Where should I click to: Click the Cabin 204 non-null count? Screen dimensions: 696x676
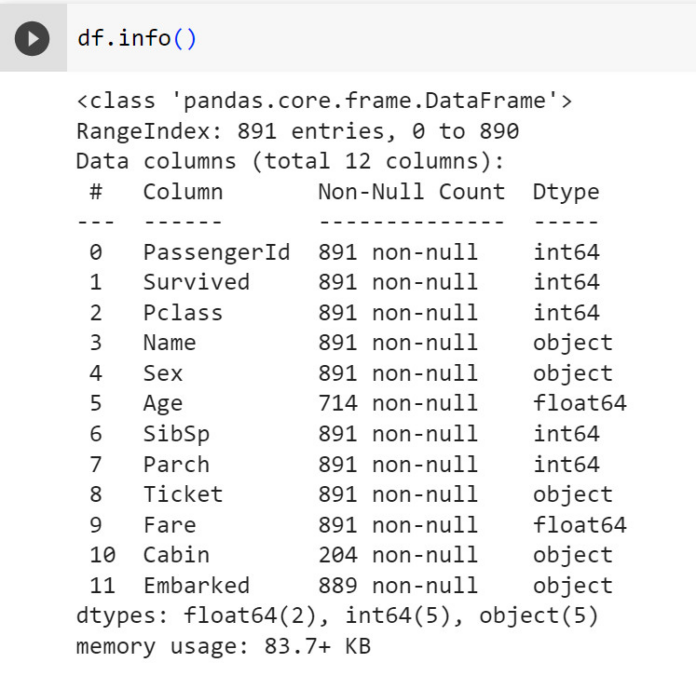point(398,555)
